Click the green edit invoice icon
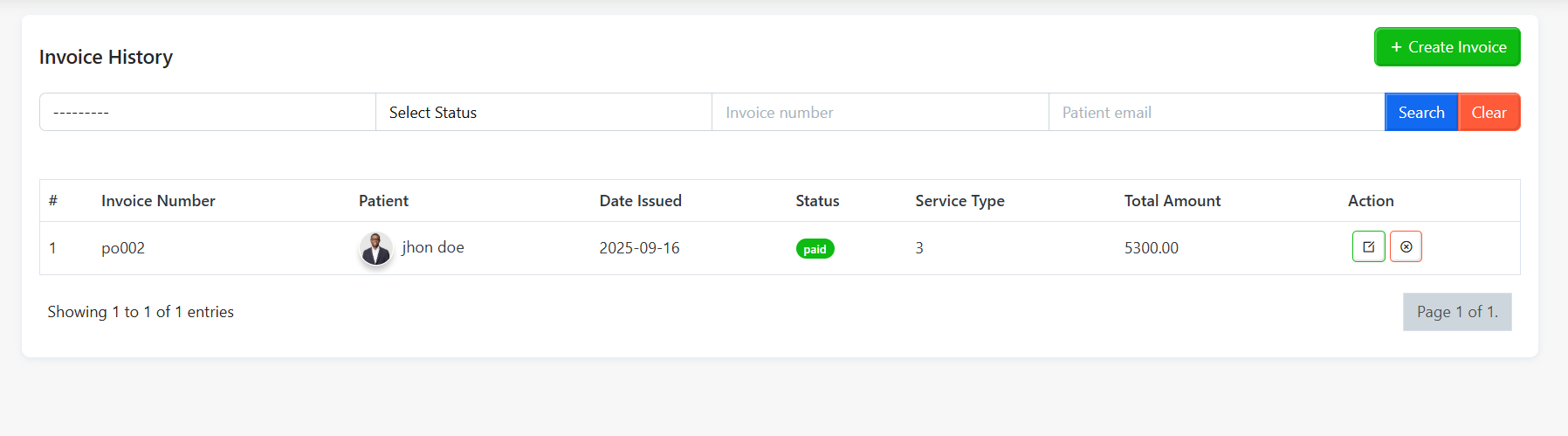 (x=1368, y=246)
